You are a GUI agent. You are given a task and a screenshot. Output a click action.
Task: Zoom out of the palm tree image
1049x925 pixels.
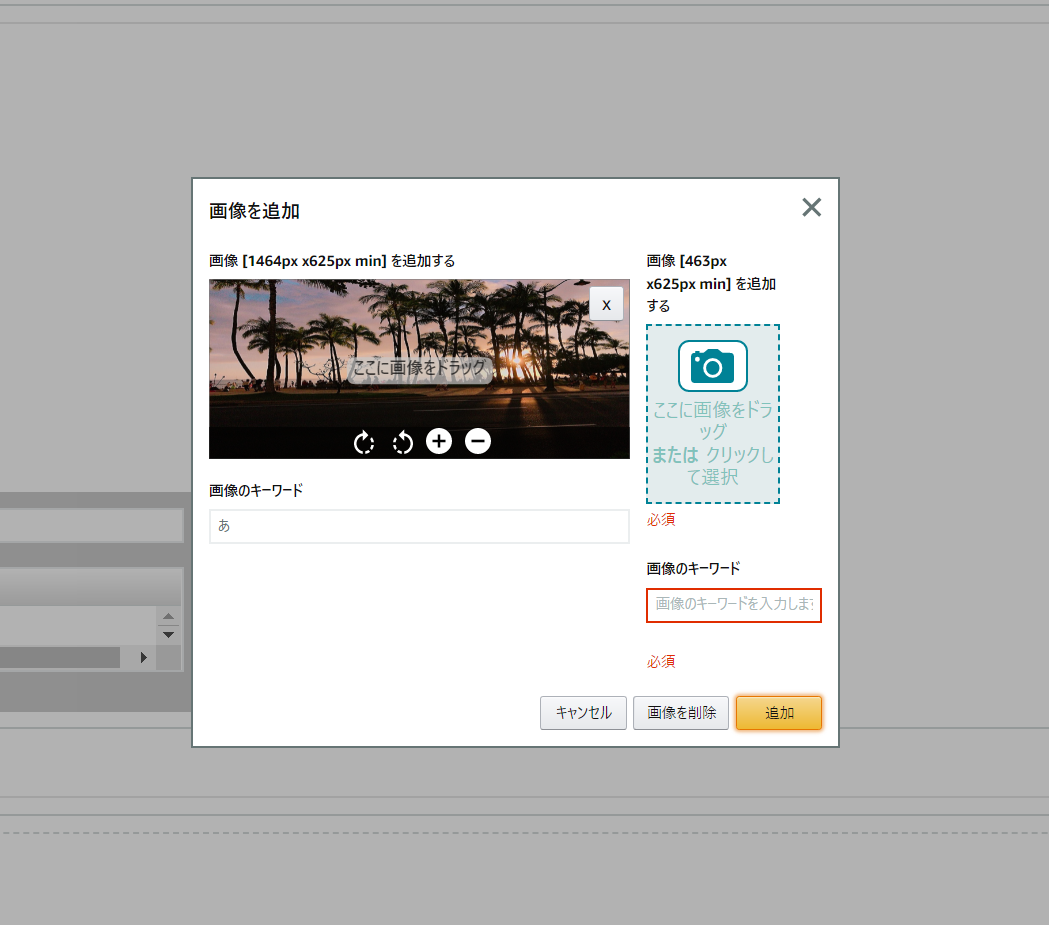pos(478,441)
